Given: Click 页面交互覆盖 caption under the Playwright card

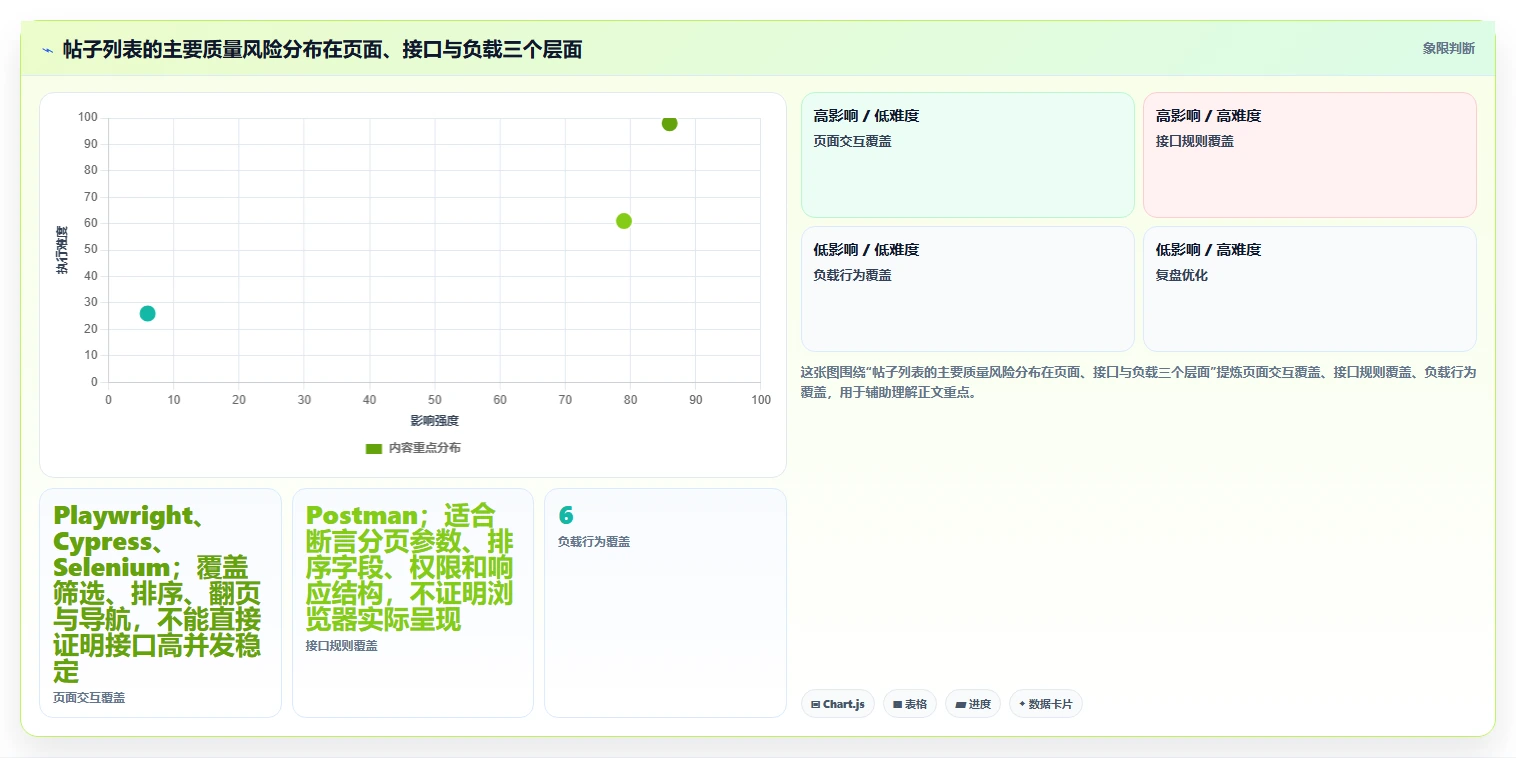Looking at the screenshot, I should [x=89, y=698].
